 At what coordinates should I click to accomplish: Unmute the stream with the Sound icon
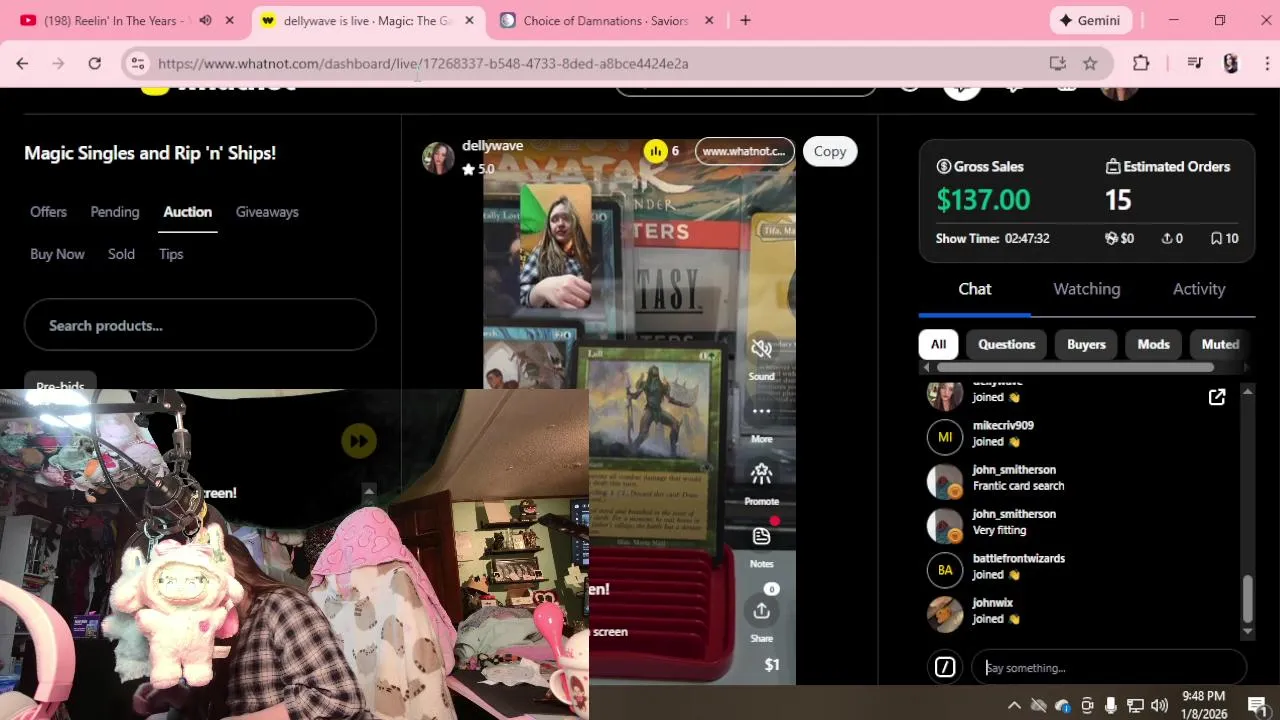point(761,348)
